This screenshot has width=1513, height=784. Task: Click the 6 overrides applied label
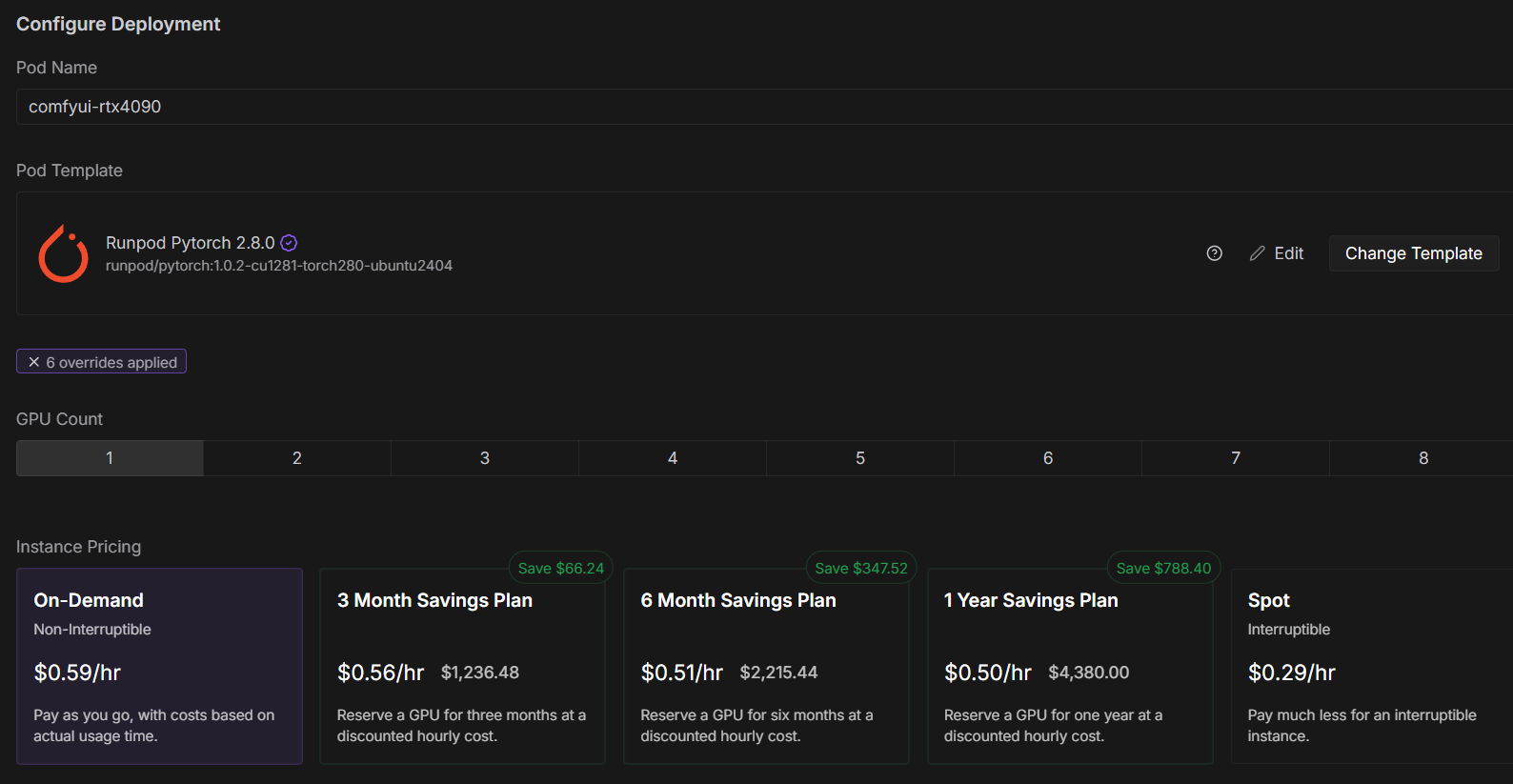pos(111,362)
